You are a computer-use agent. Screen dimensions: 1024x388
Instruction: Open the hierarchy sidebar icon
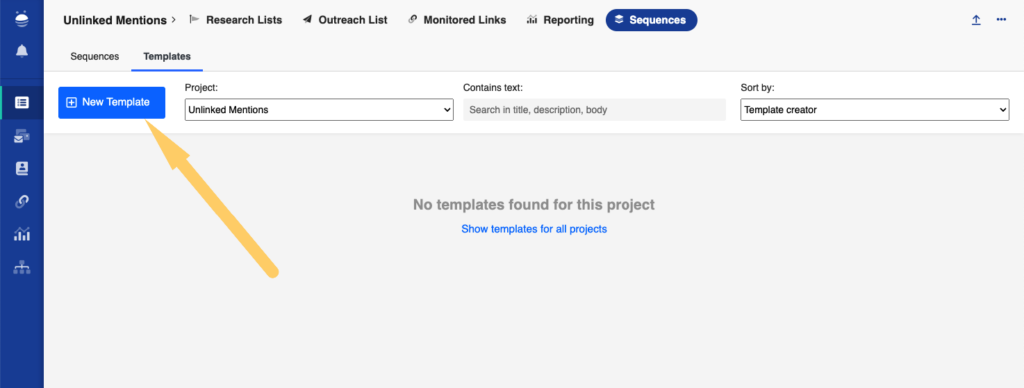22,267
